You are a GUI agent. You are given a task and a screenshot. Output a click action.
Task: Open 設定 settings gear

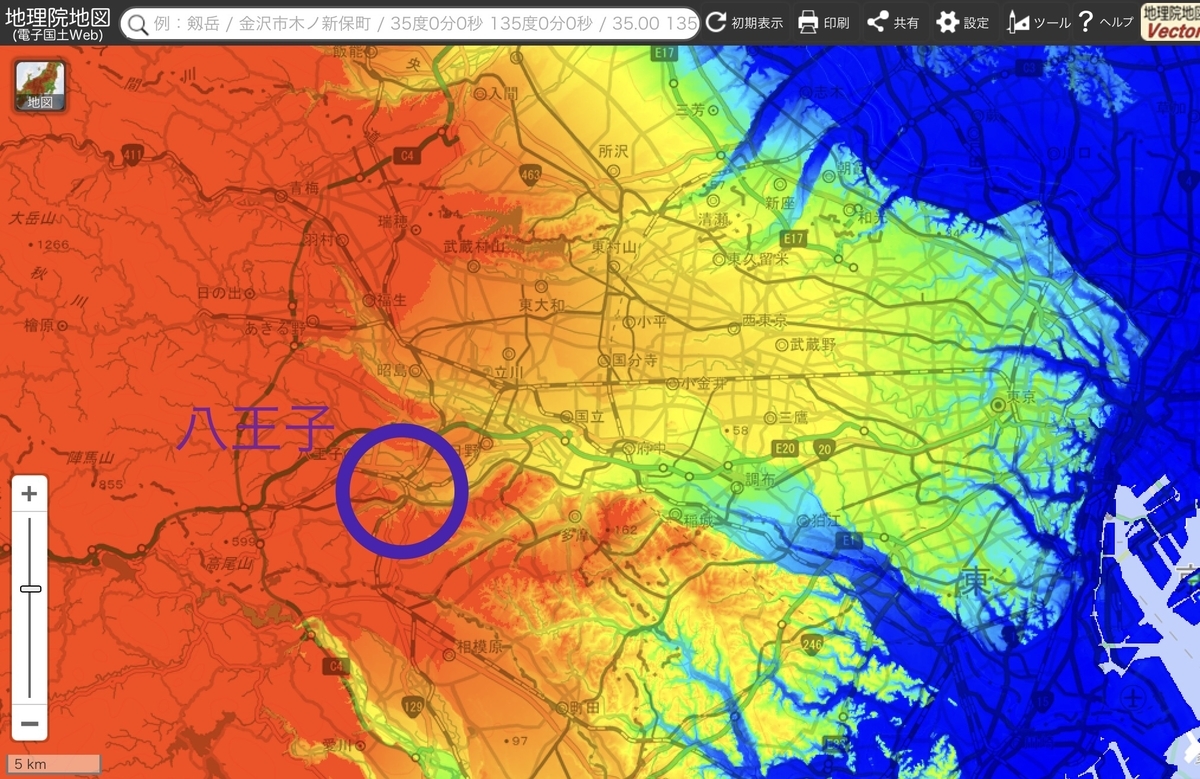click(963, 22)
